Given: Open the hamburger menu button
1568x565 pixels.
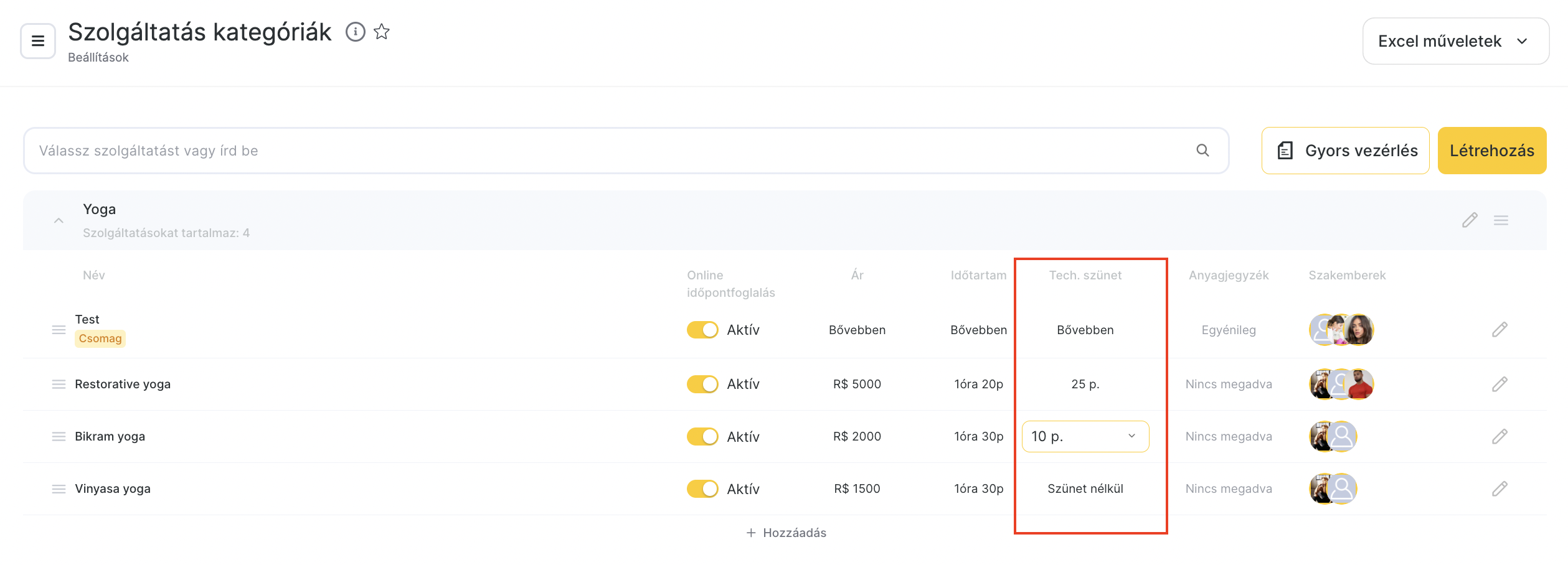Looking at the screenshot, I should [x=38, y=41].
